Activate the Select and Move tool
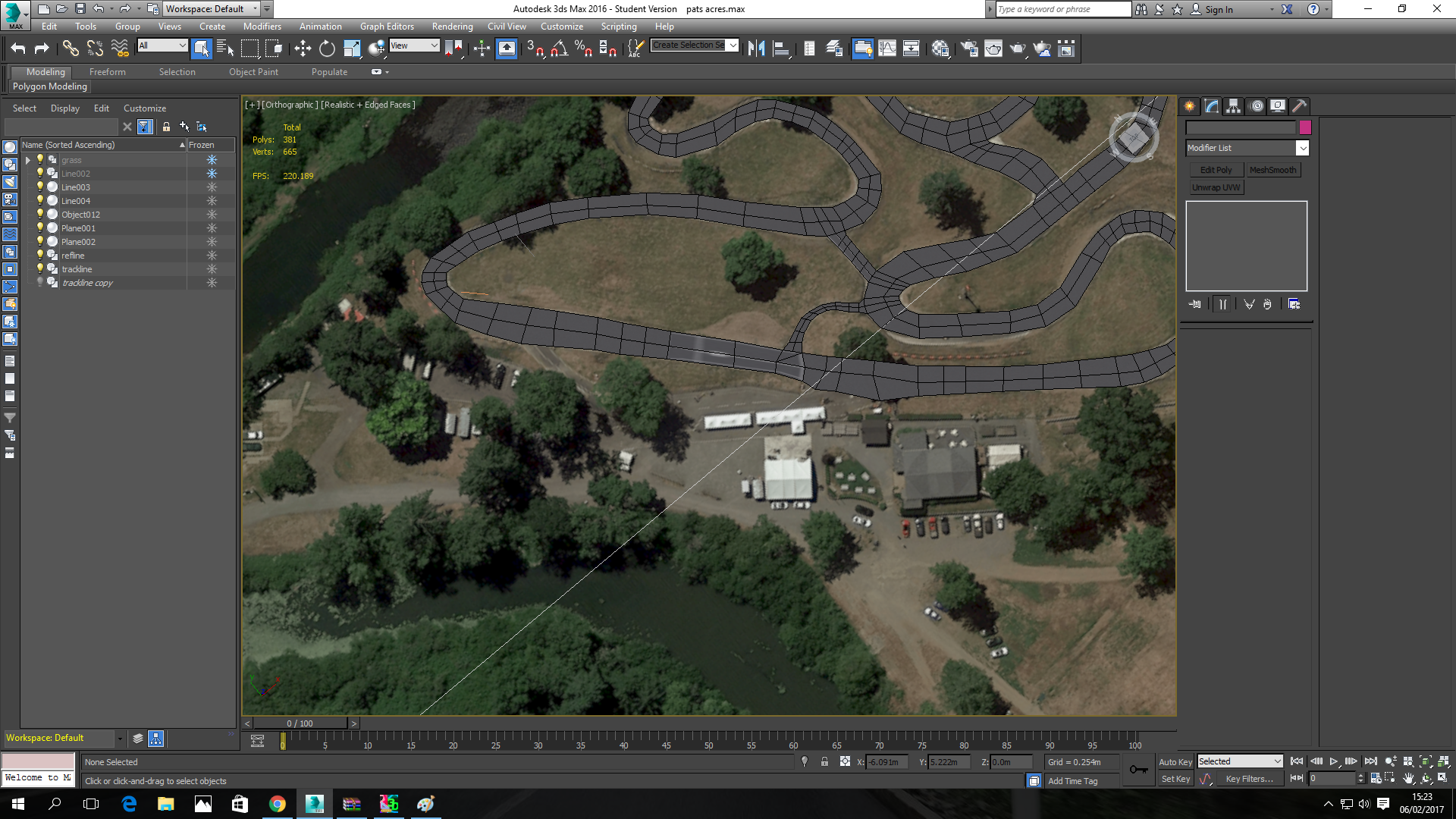This screenshot has height=819, width=1456. pyautogui.click(x=303, y=49)
